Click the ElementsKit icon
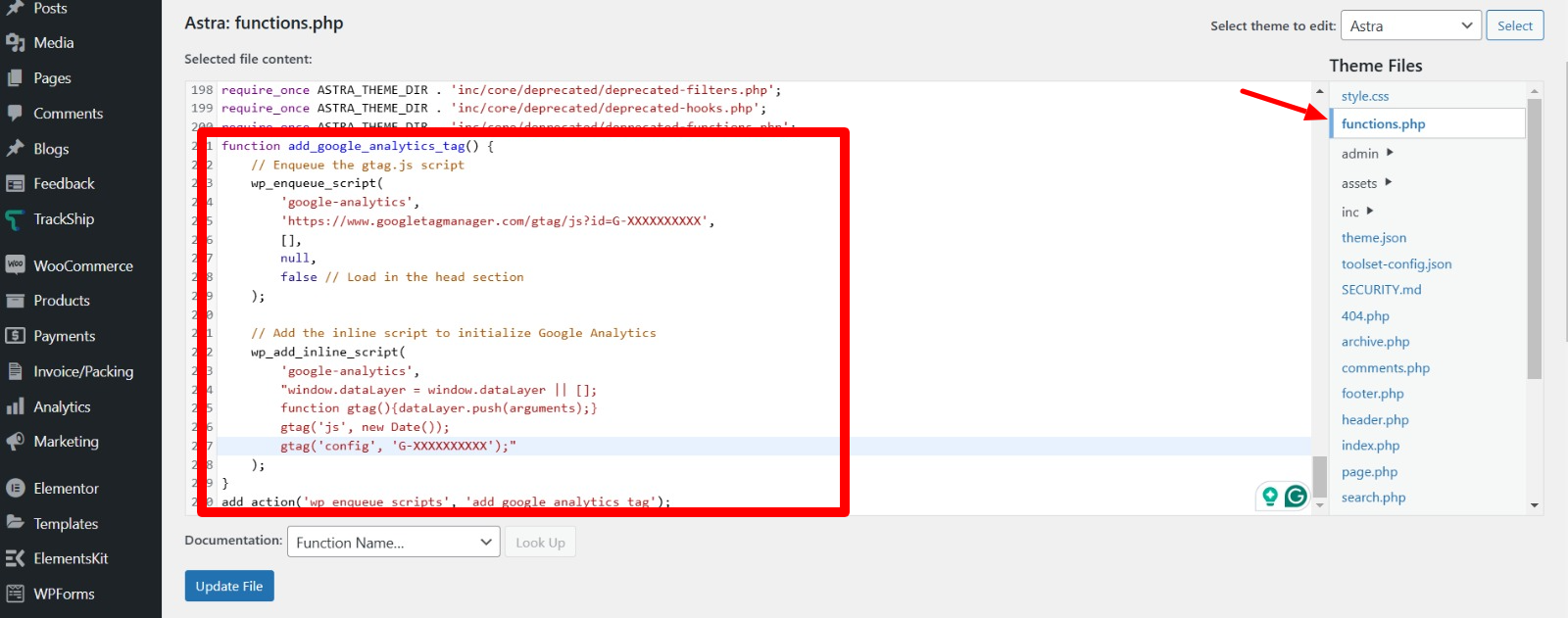Viewport: 1568px width, 618px height. 15,558
